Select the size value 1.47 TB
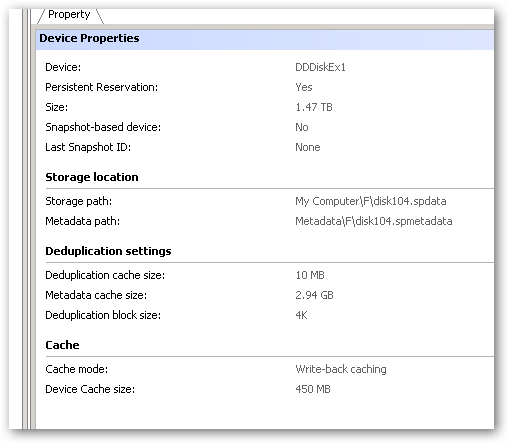The height and width of the screenshot is (444, 509). coord(314,107)
